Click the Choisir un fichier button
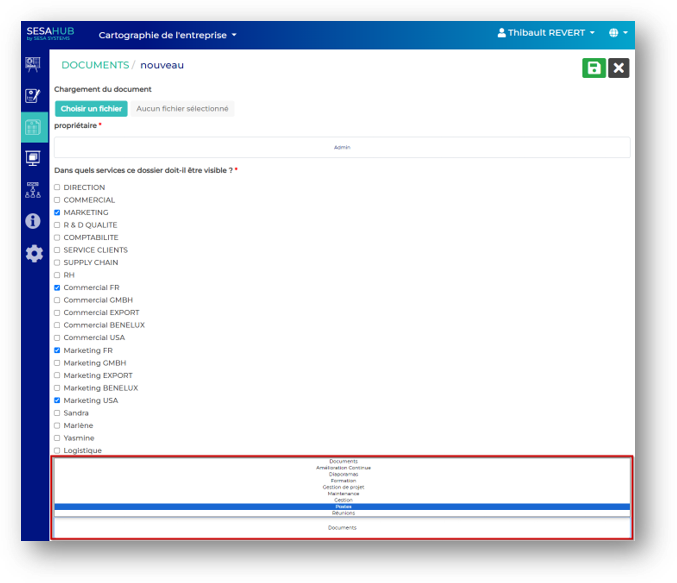 click(x=91, y=109)
